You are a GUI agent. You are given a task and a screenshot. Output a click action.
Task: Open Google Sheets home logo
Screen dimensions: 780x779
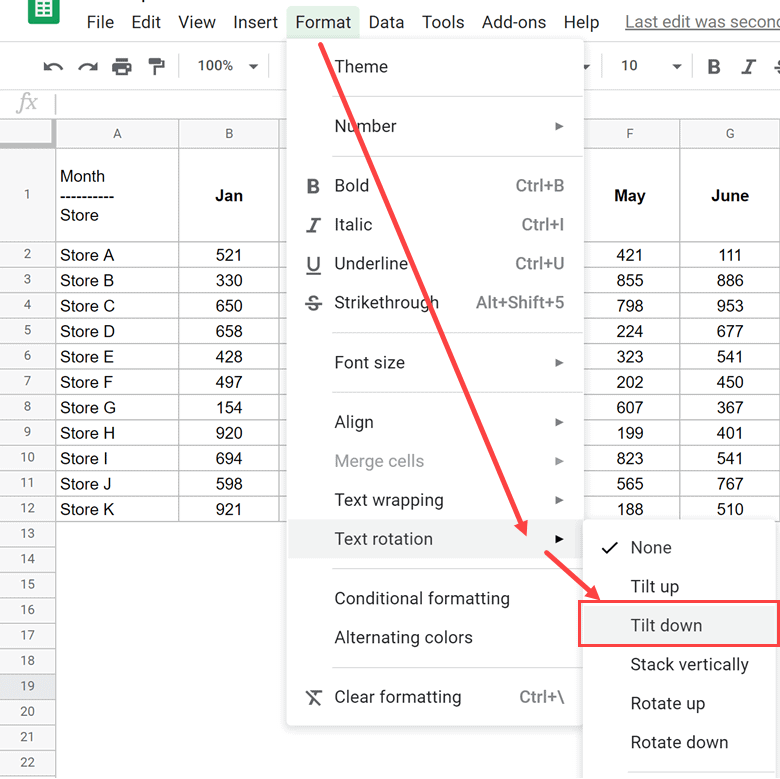tap(44, 11)
